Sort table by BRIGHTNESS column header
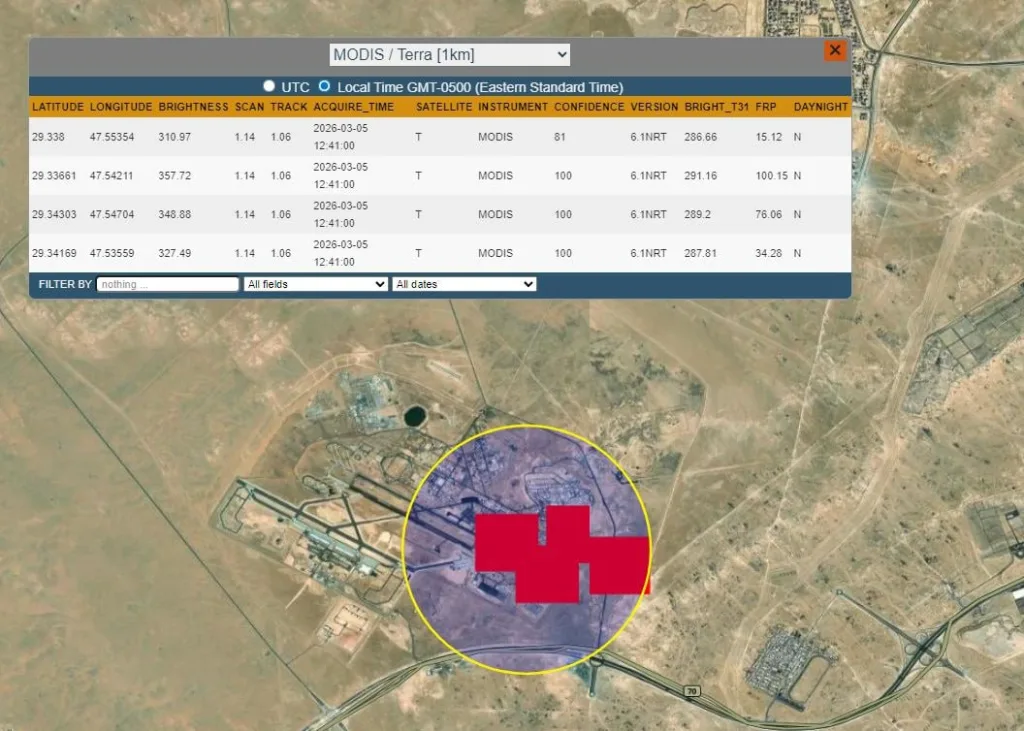 point(193,106)
